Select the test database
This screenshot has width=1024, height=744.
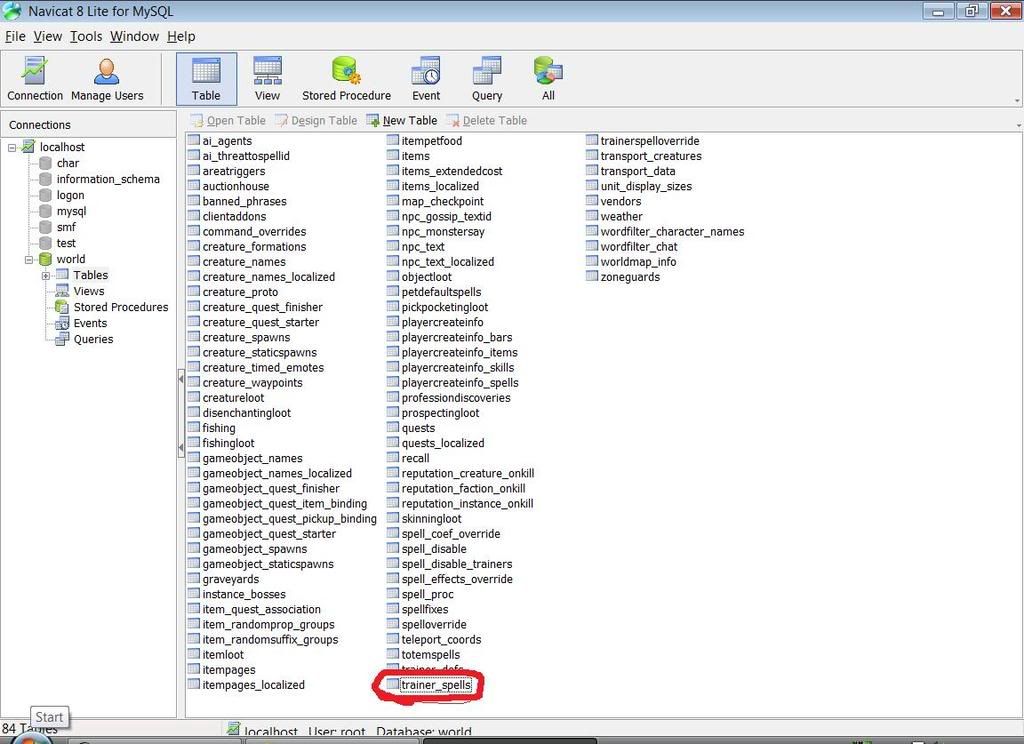point(57,243)
